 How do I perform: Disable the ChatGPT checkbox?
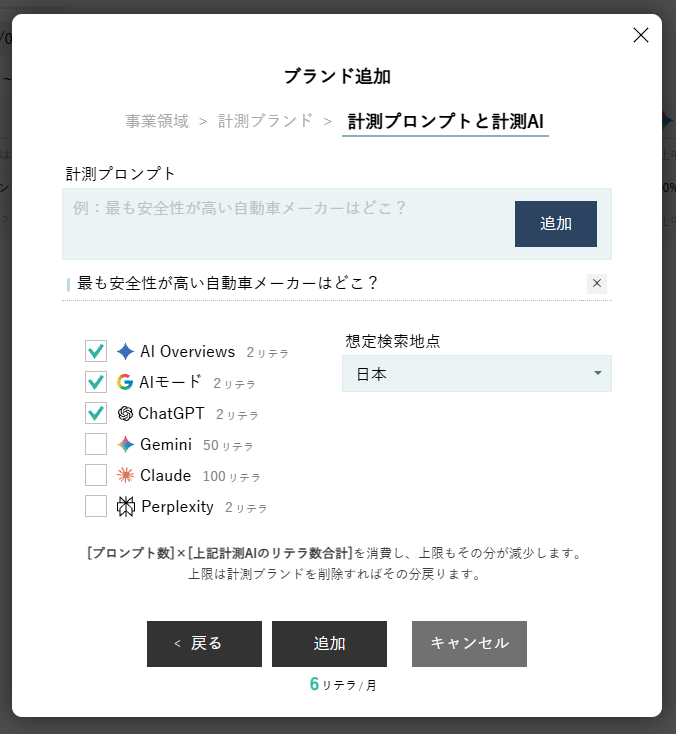pos(96,413)
